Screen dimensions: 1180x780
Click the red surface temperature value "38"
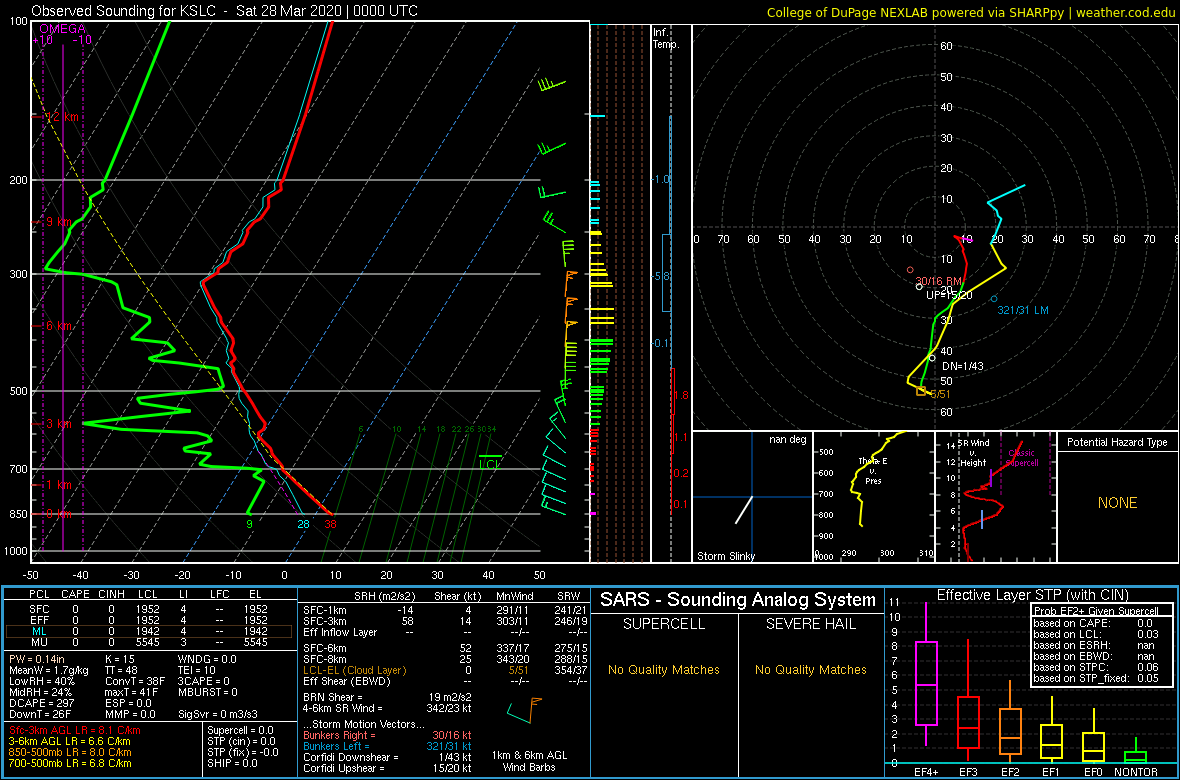pyautogui.click(x=330, y=524)
